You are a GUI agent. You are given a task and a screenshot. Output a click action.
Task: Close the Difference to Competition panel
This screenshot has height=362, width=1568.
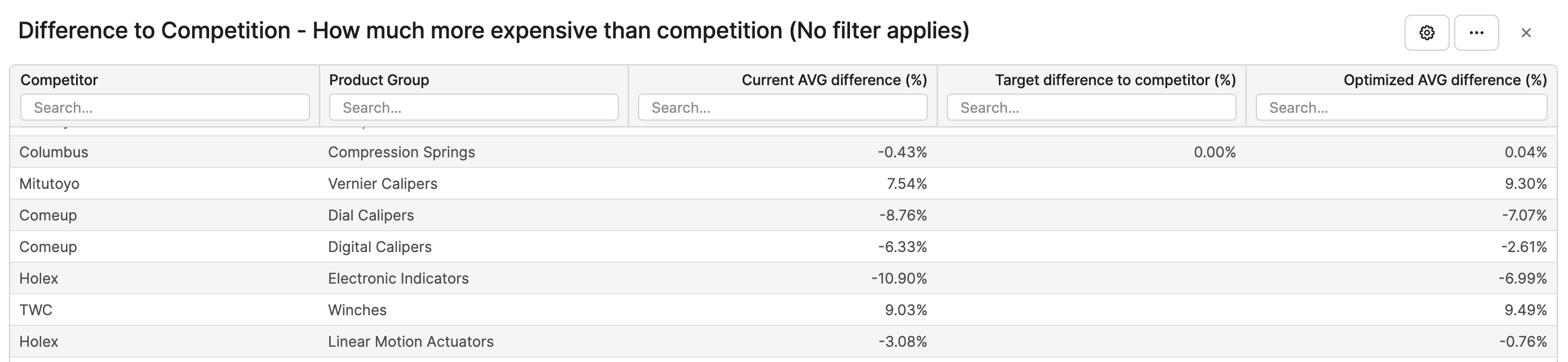(x=1526, y=33)
